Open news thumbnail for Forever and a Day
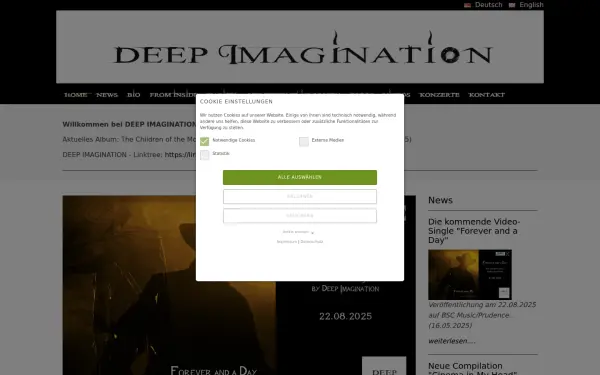The height and width of the screenshot is (375, 600). click(470, 274)
